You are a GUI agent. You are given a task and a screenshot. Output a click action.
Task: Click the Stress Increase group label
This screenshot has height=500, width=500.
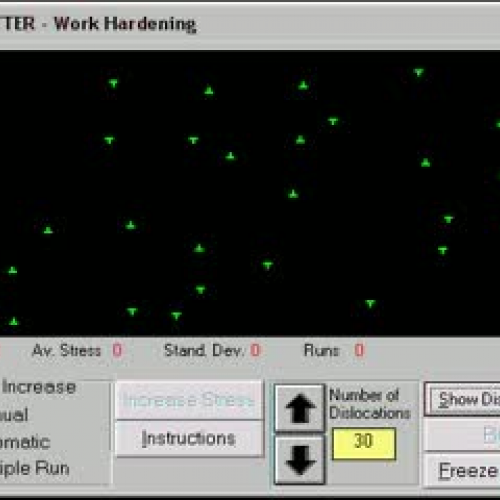click(38, 387)
